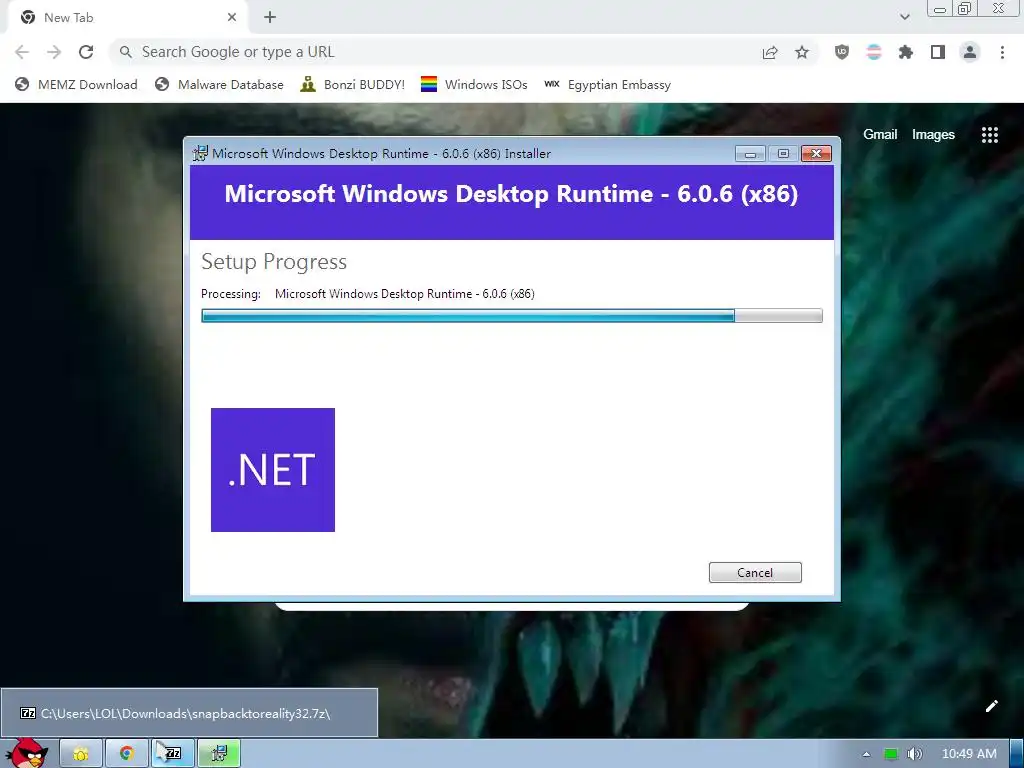
Task: Close the New Tab tab
Action: (x=232, y=18)
